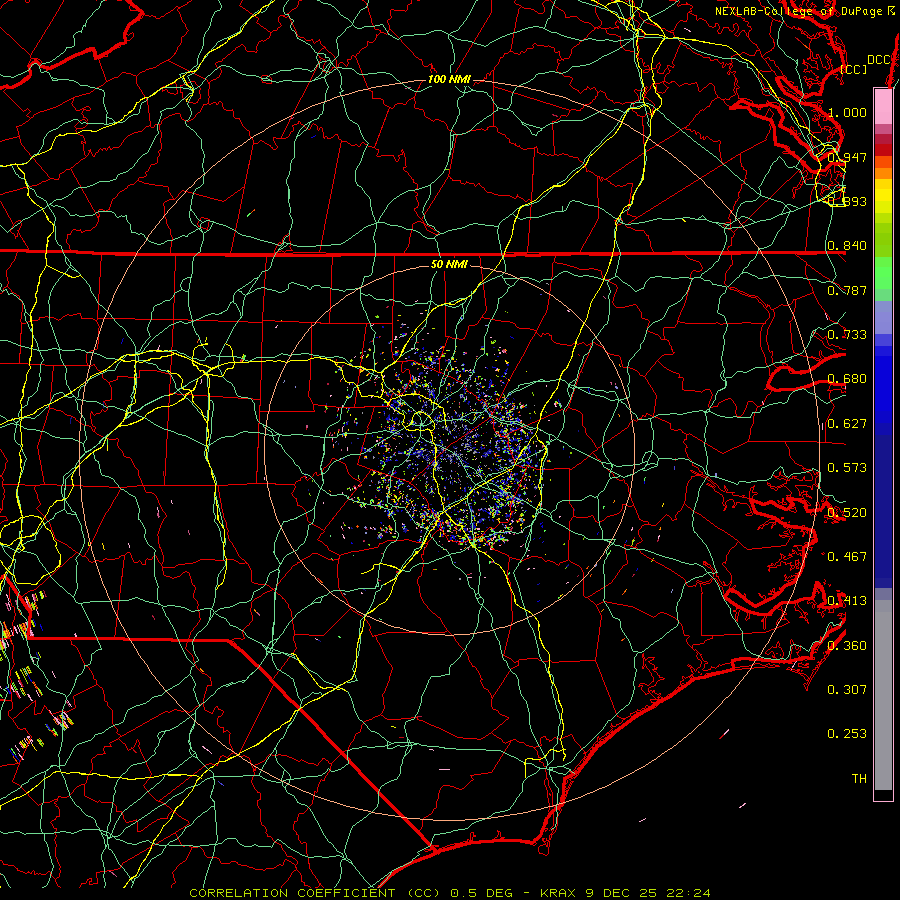
Task: Select the DCC label above the color scale
Action: coord(878,60)
